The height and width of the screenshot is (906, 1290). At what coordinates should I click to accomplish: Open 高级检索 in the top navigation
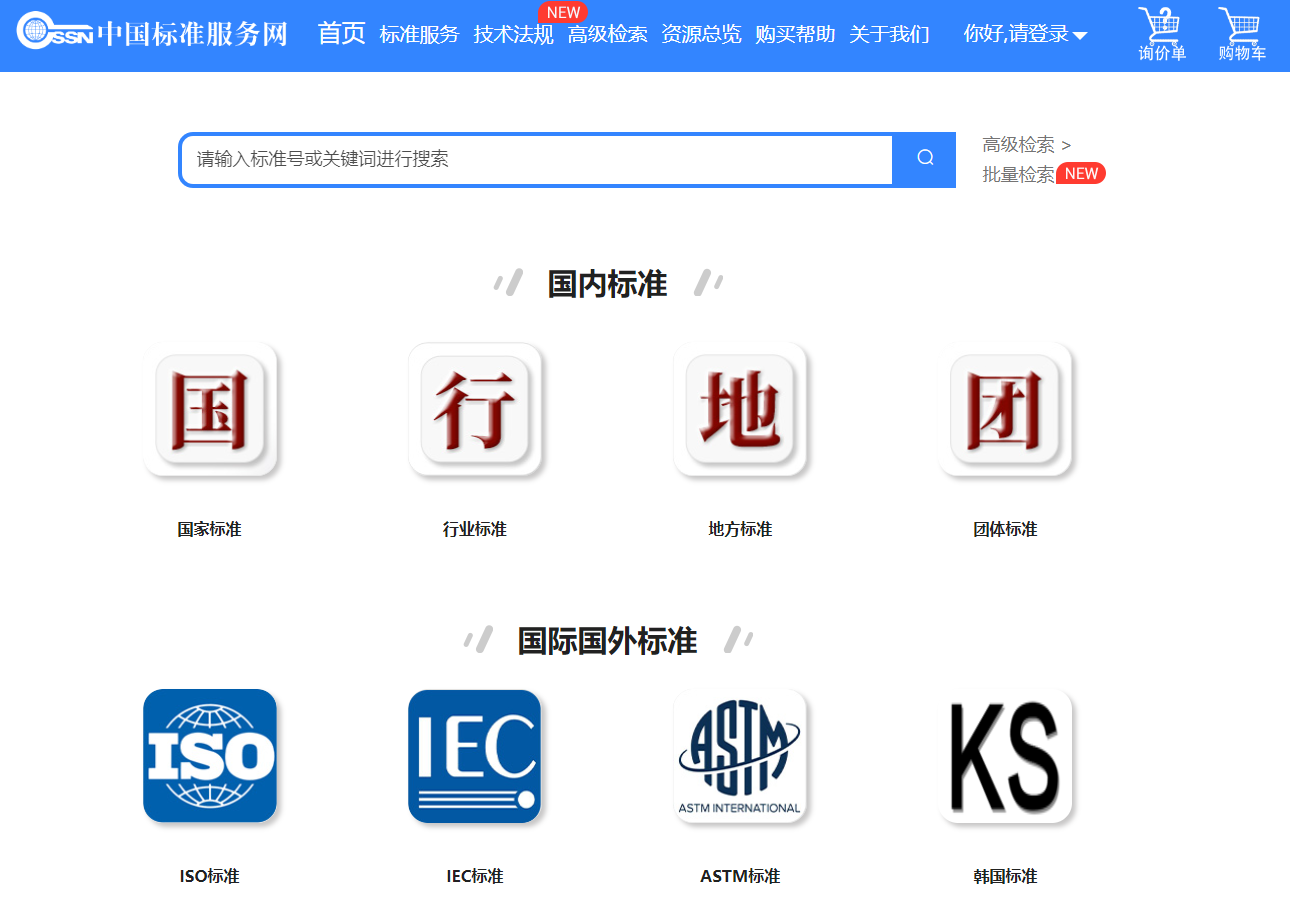click(607, 35)
